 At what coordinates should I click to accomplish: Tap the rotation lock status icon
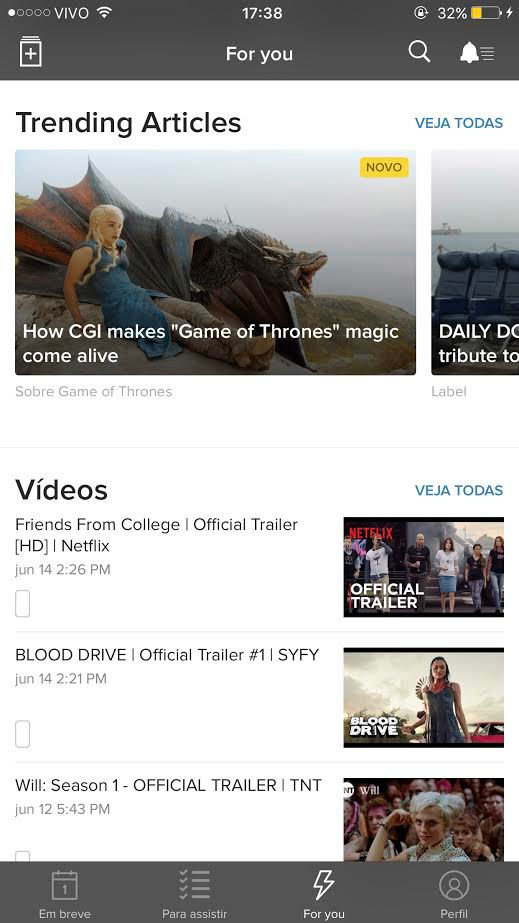click(x=421, y=12)
